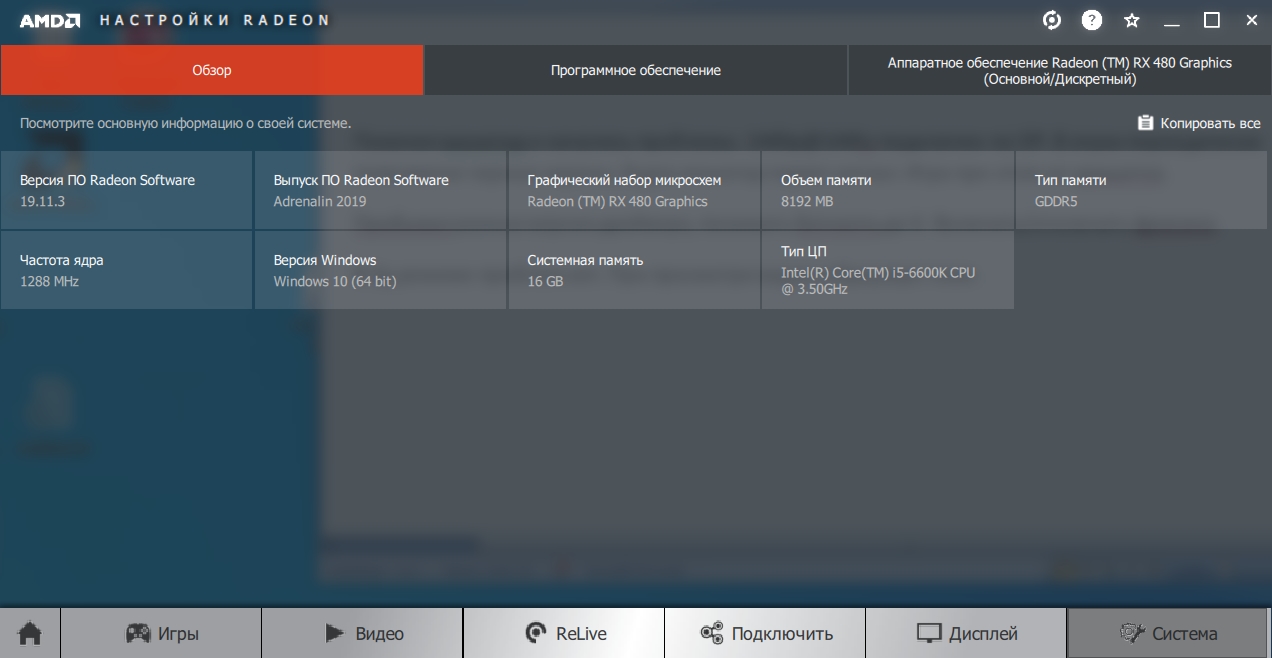This screenshot has width=1272, height=658.
Task: Click the Тип памяти GDDR5 tile
Action: coord(1142,190)
